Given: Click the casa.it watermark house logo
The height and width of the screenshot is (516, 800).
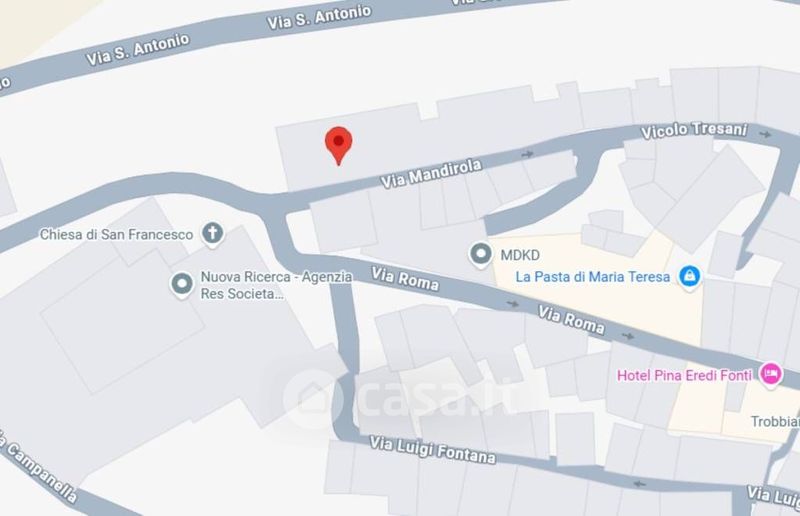Looking at the screenshot, I should (x=312, y=399).
